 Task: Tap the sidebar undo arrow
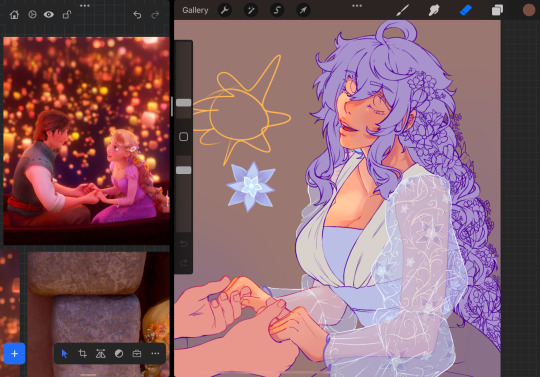click(x=184, y=244)
